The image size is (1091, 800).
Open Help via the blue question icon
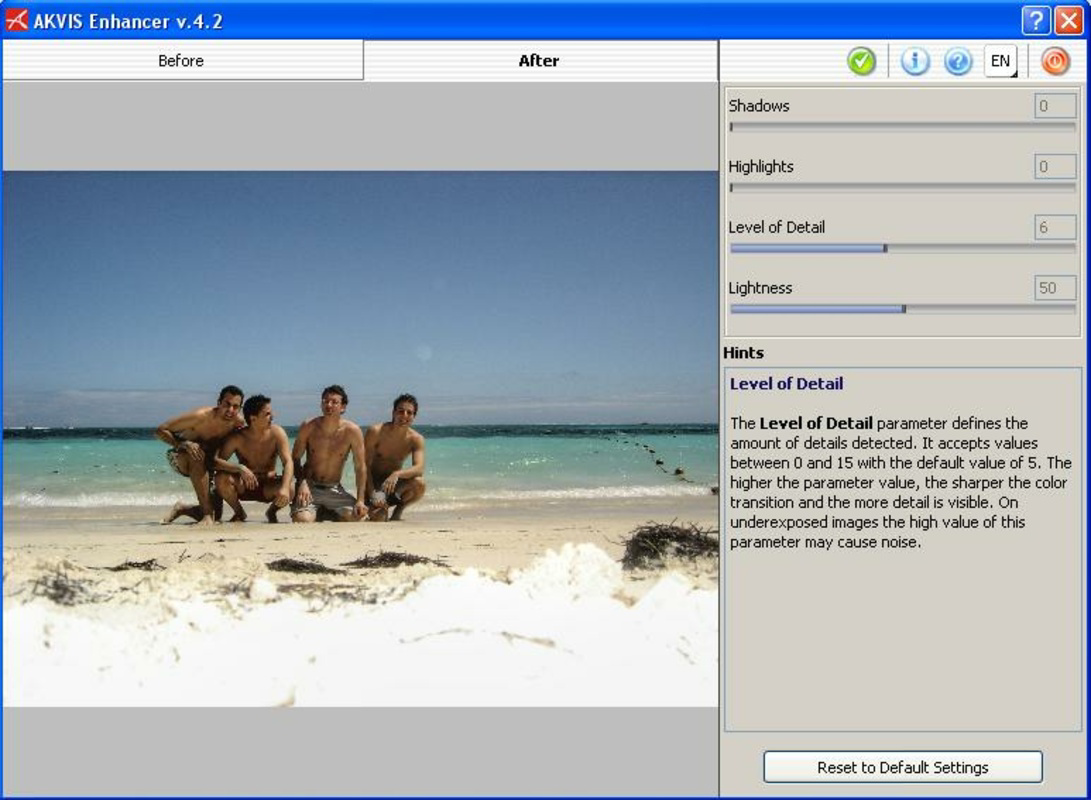[957, 61]
